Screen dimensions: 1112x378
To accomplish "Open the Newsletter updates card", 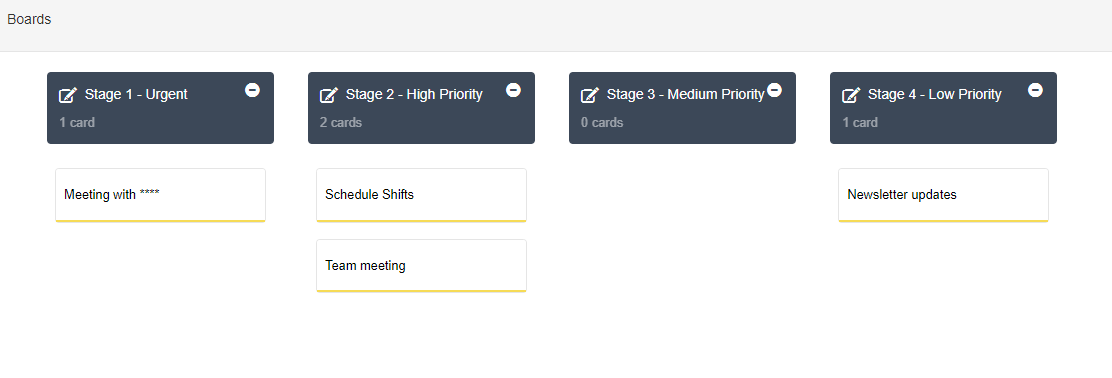I will 943,195.
